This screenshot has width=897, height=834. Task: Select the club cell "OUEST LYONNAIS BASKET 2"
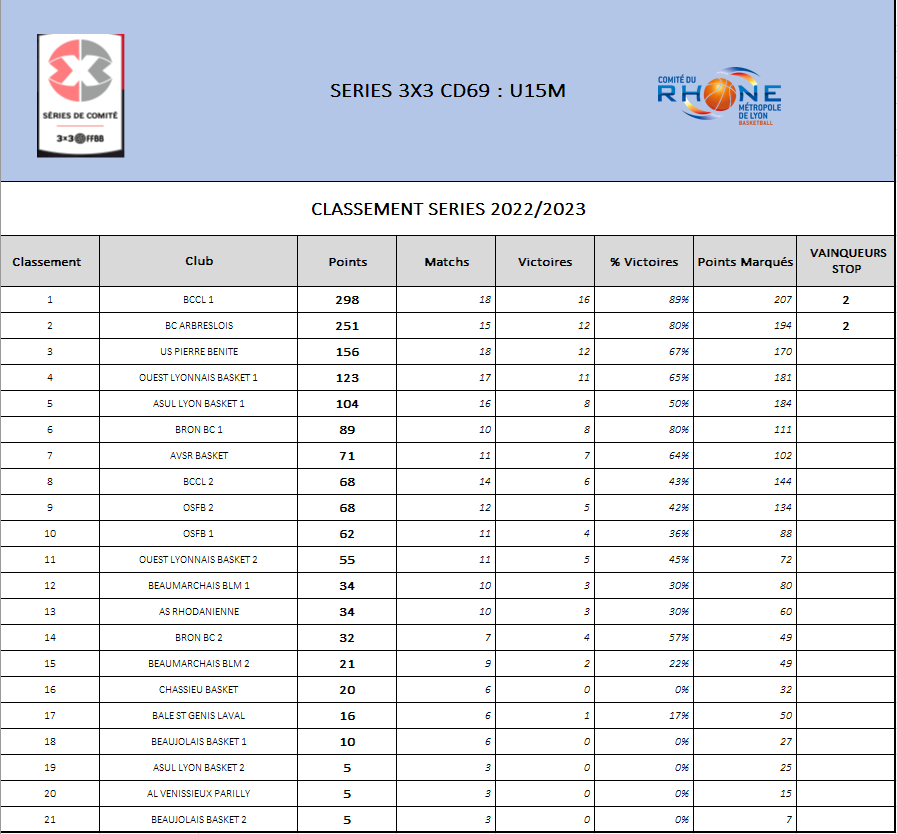[x=199, y=559]
